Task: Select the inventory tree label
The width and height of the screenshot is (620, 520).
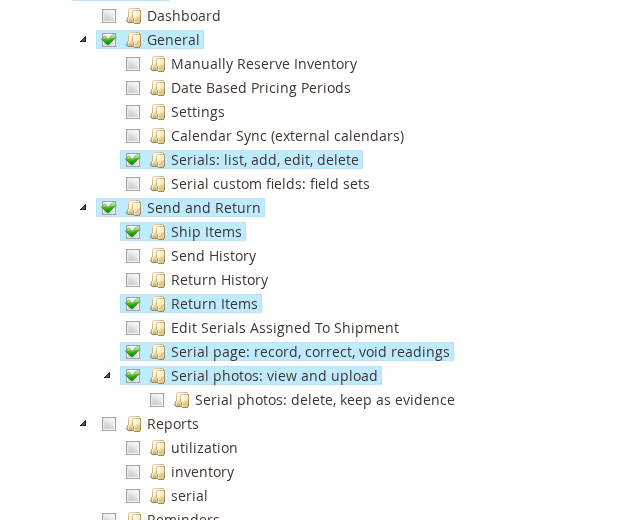Action: tap(202, 472)
